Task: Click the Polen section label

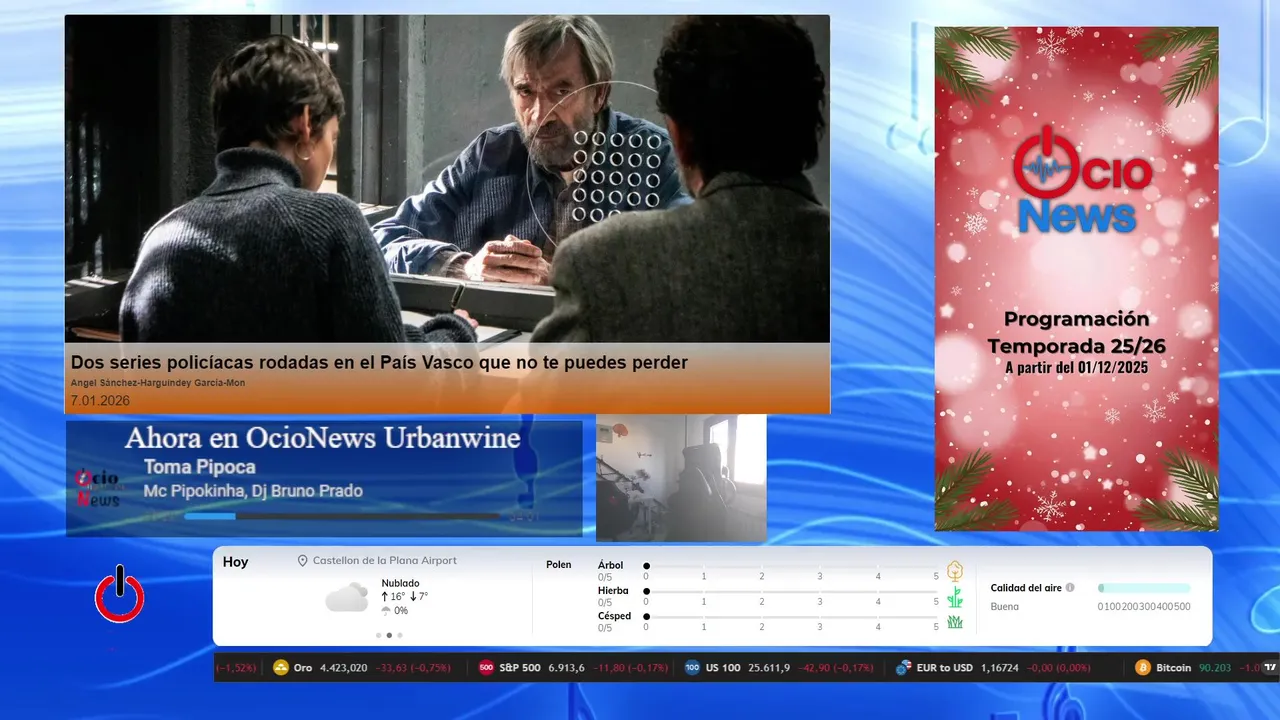Action: [559, 565]
